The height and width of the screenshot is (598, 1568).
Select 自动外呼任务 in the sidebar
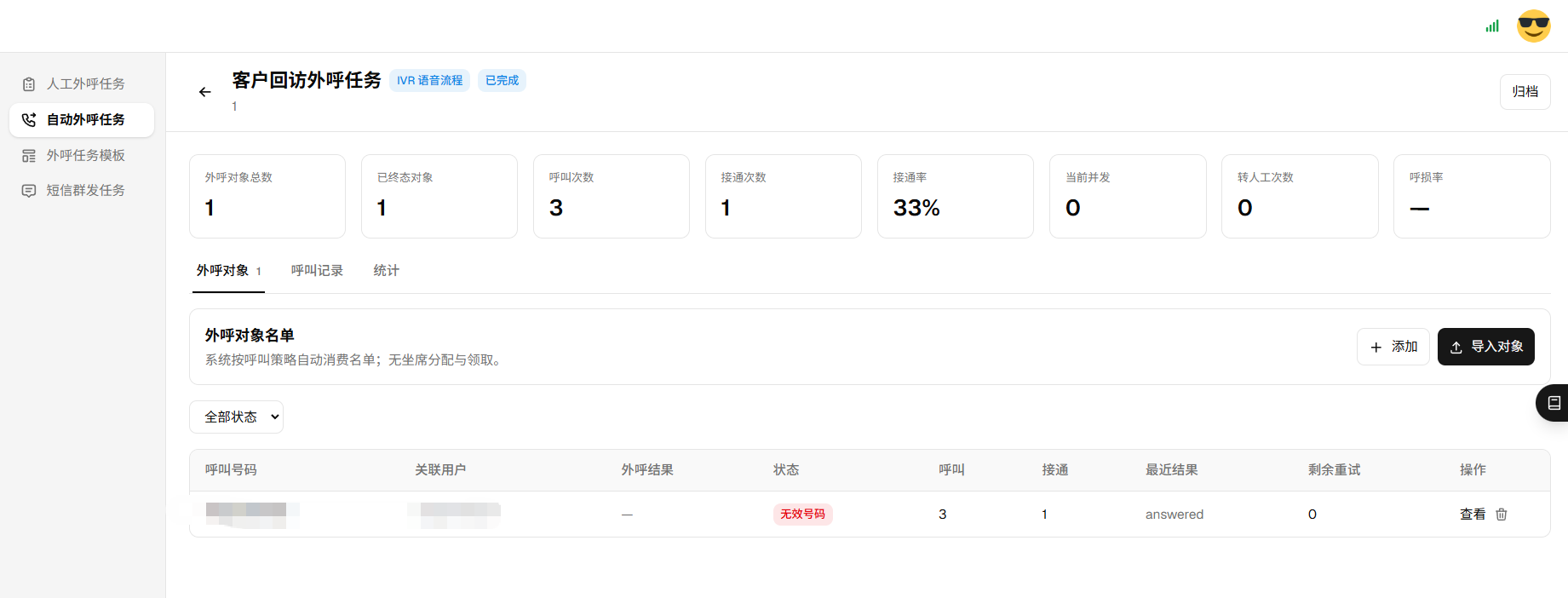tap(82, 120)
